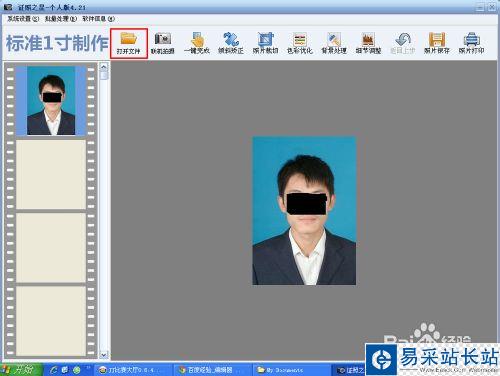Select the 倾斜矫正 tilt correction tool
500x376 pixels.
231,43
